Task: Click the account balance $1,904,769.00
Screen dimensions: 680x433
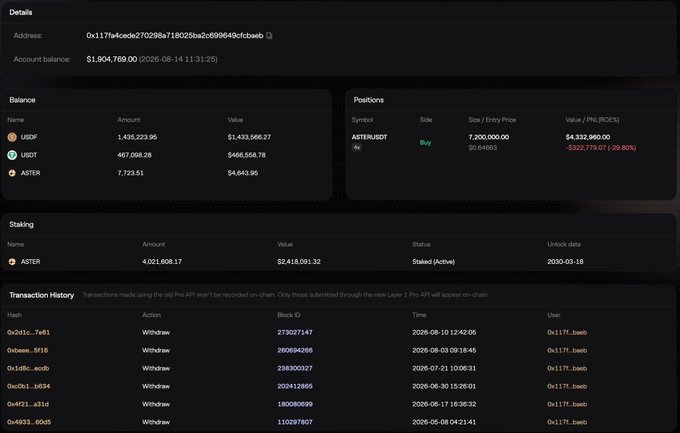Action: [111, 59]
